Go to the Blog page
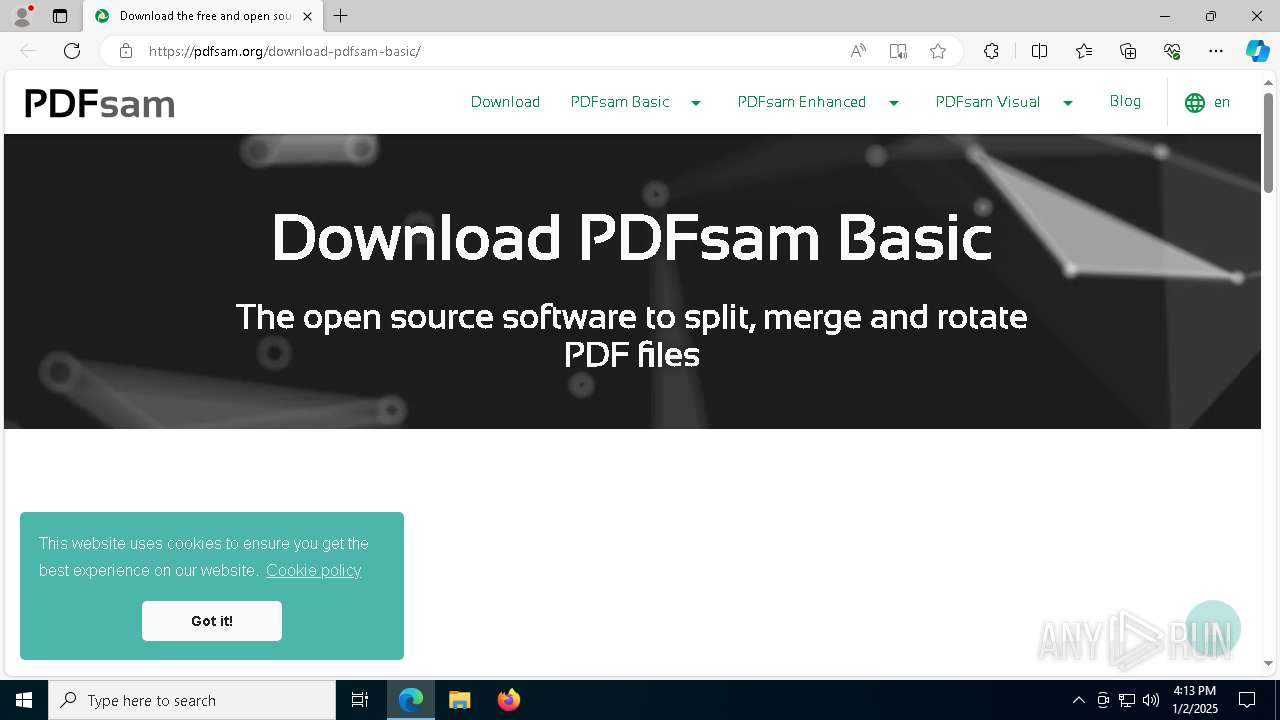Viewport: 1280px width, 720px height. click(1125, 101)
